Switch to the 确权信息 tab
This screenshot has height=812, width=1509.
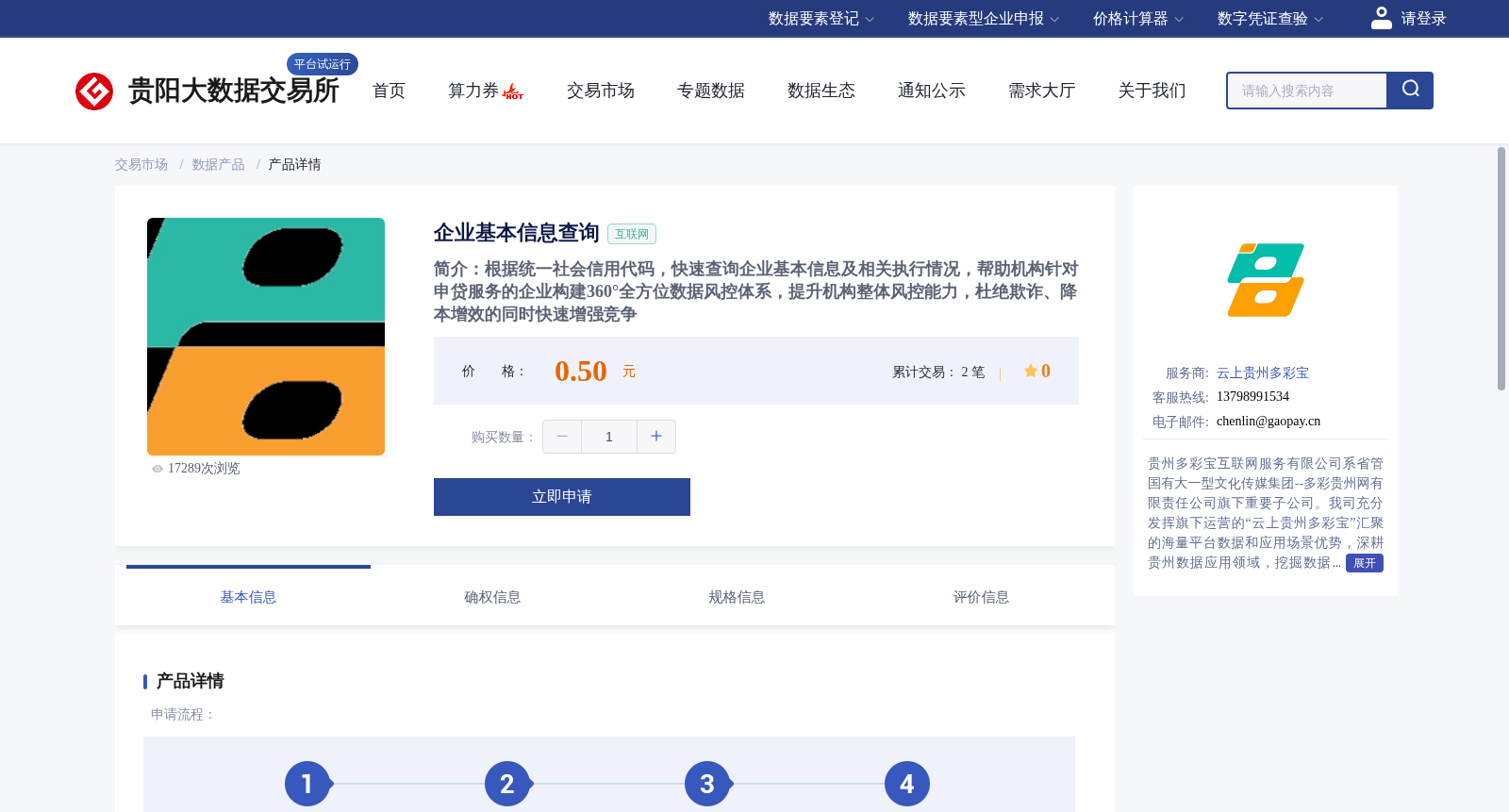click(x=492, y=596)
